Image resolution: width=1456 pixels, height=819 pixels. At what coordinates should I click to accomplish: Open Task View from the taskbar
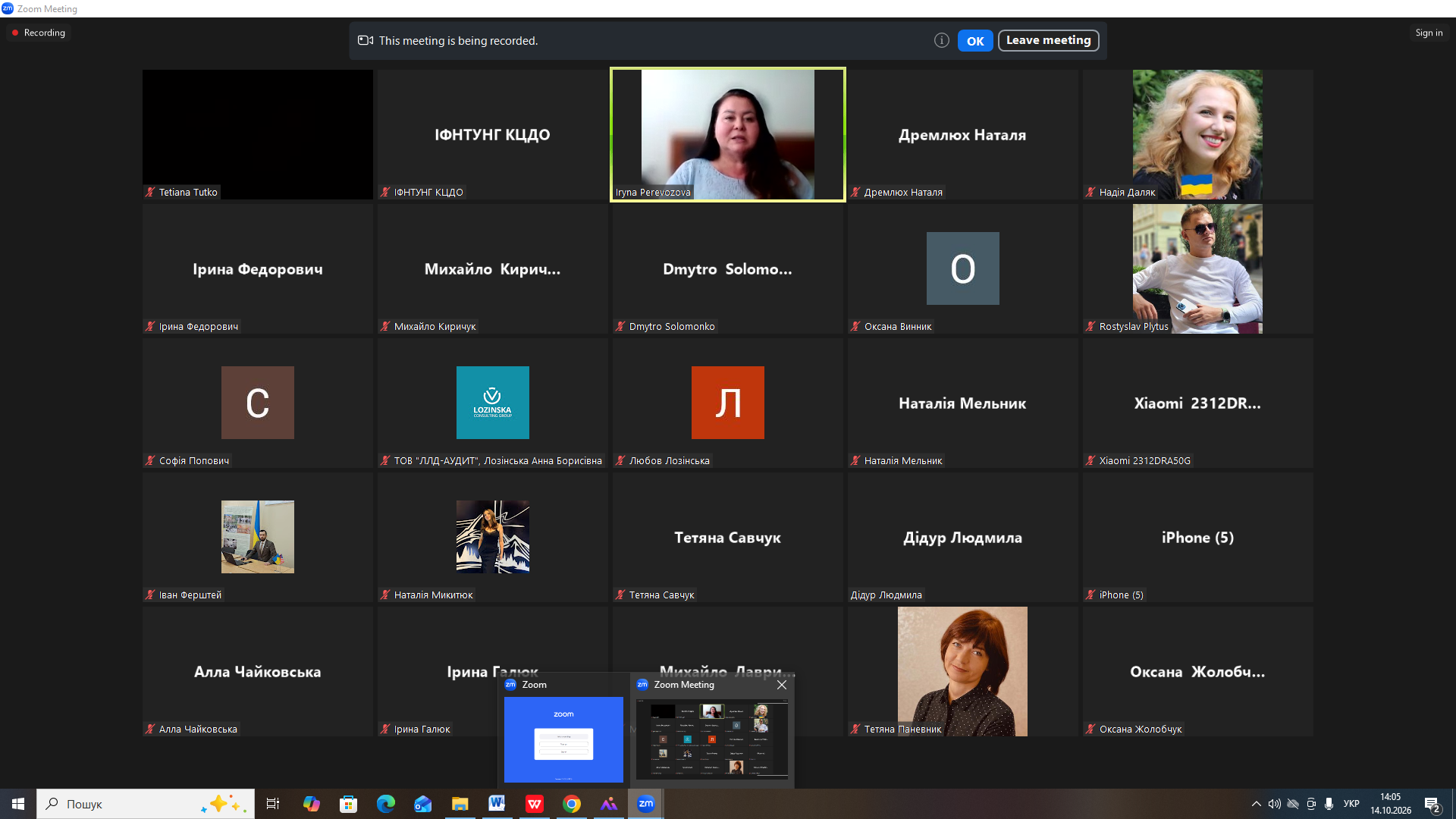point(273,804)
